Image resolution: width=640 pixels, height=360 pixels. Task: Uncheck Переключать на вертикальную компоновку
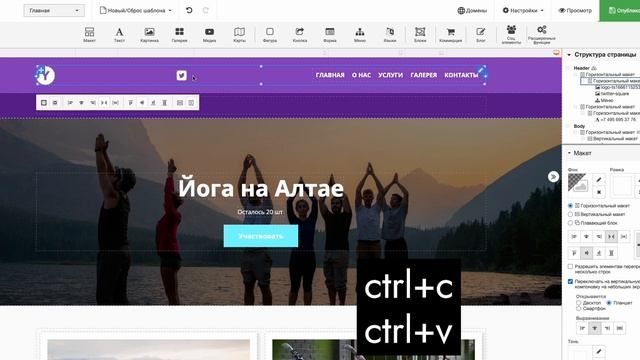571,282
